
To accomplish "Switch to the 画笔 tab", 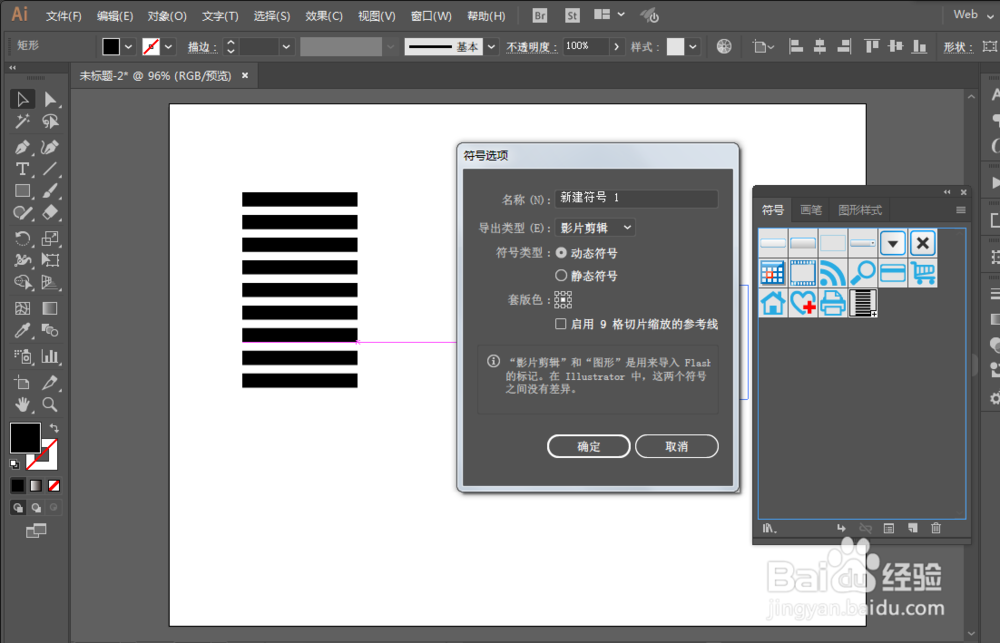I will point(811,210).
